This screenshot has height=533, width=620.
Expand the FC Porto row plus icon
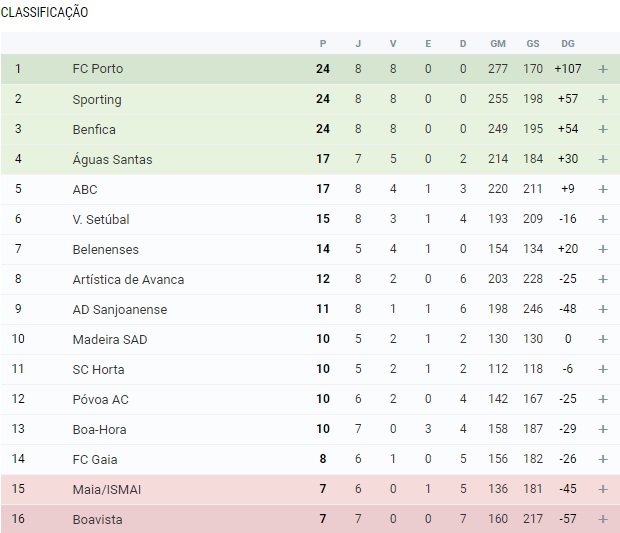pyautogui.click(x=603, y=70)
